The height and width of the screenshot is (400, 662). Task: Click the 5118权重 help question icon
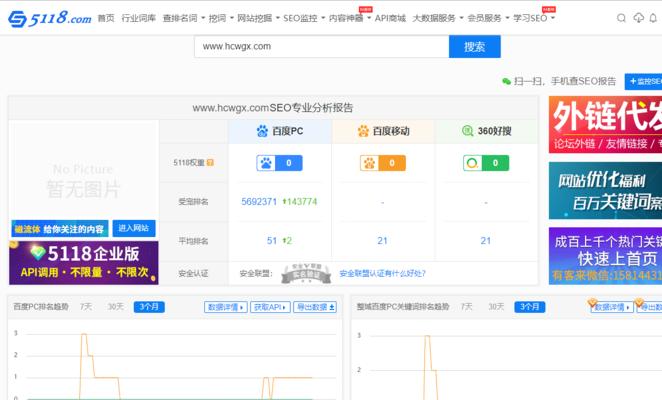(210, 163)
